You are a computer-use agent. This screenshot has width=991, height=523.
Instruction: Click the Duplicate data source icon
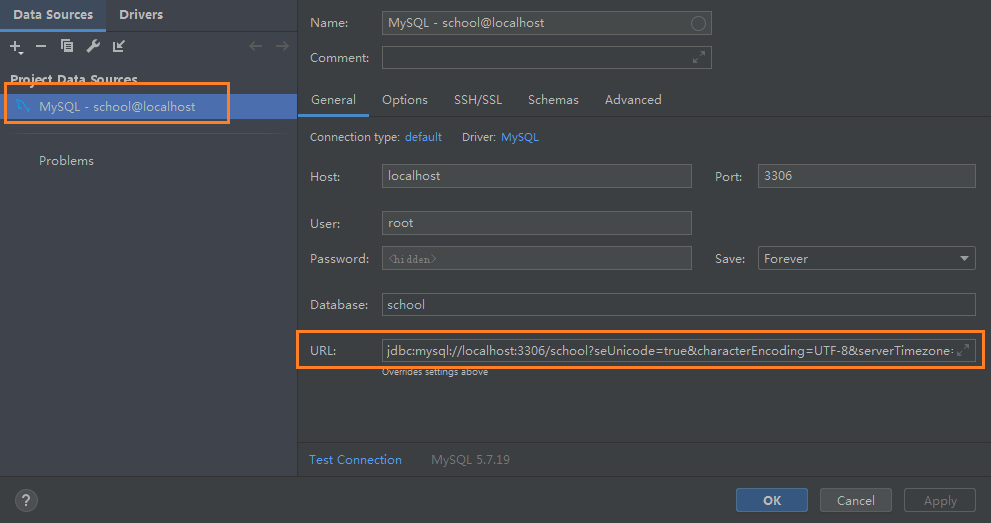67,46
